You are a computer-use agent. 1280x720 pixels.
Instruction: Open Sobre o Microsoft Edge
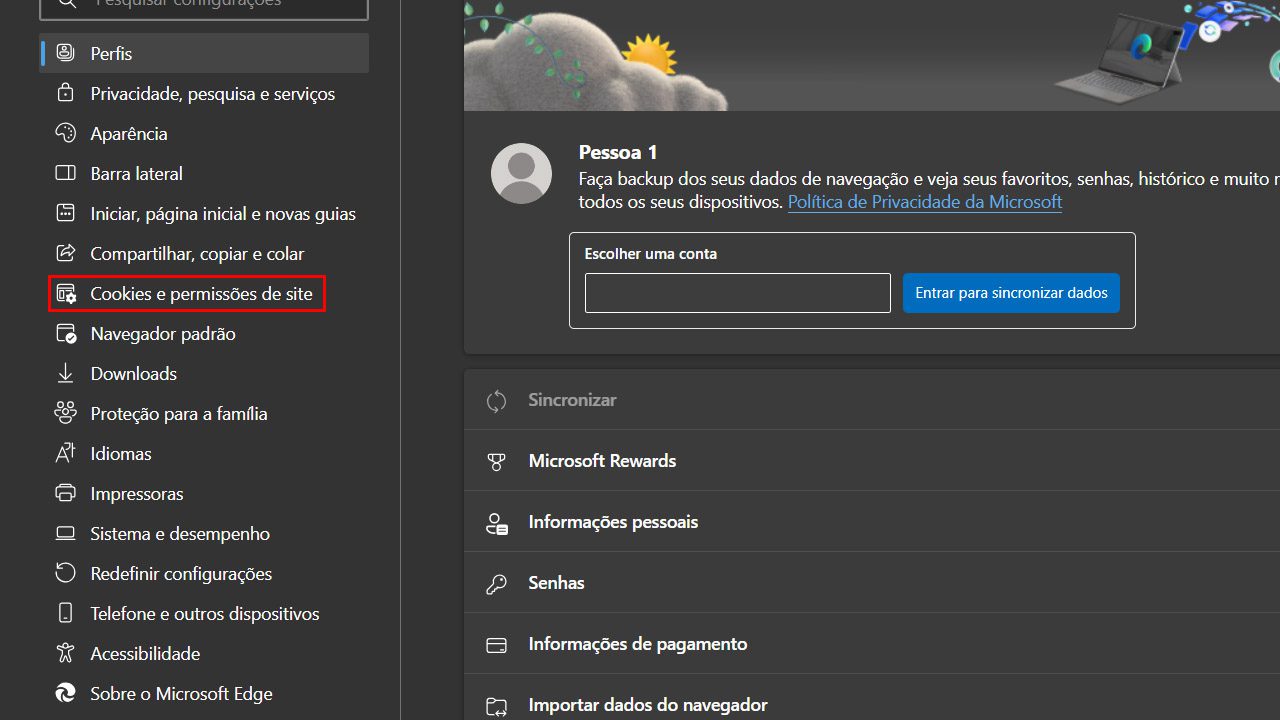pos(204,693)
